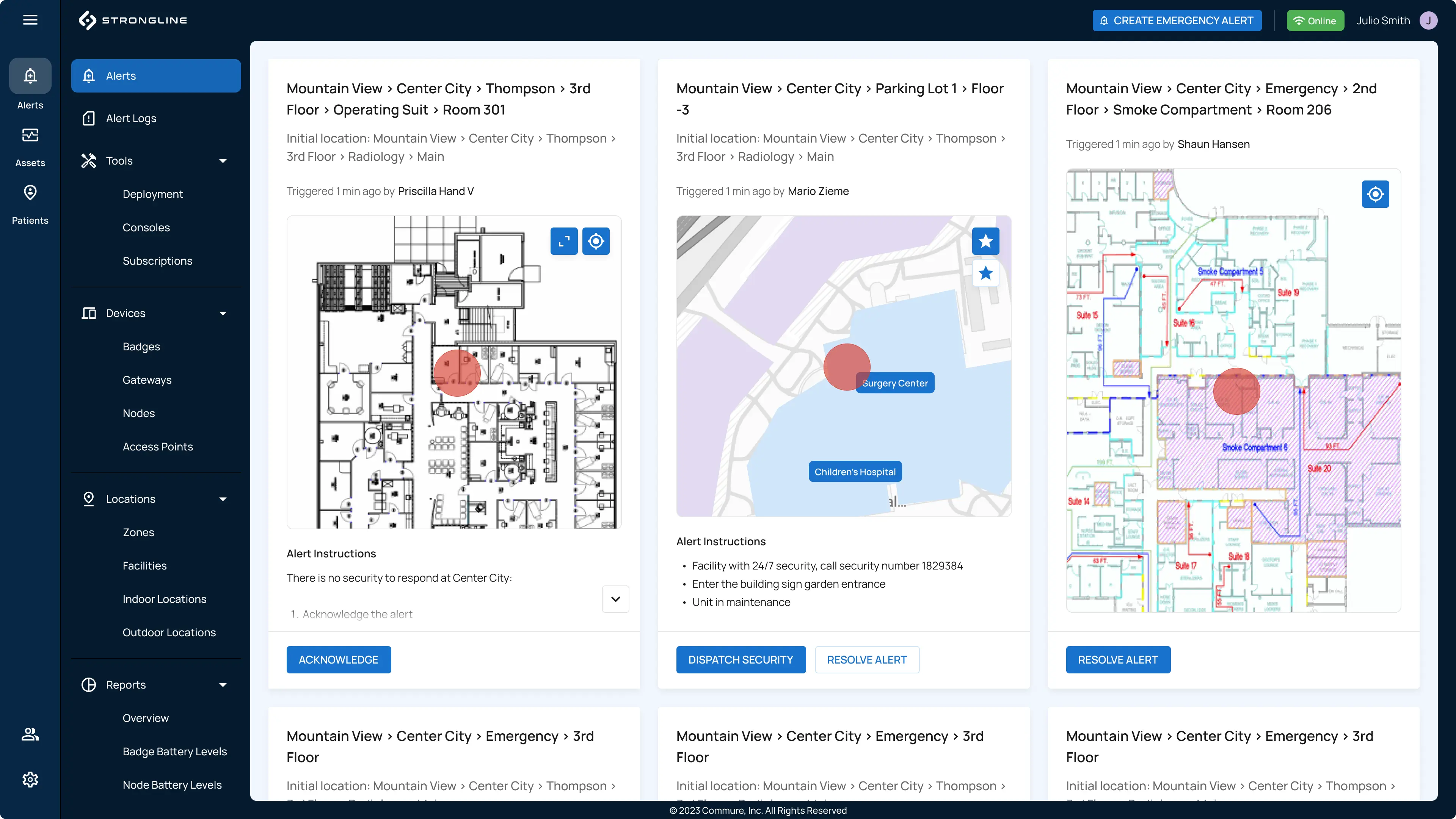Click the Reports chart icon
The image size is (1456, 819).
coord(89,684)
